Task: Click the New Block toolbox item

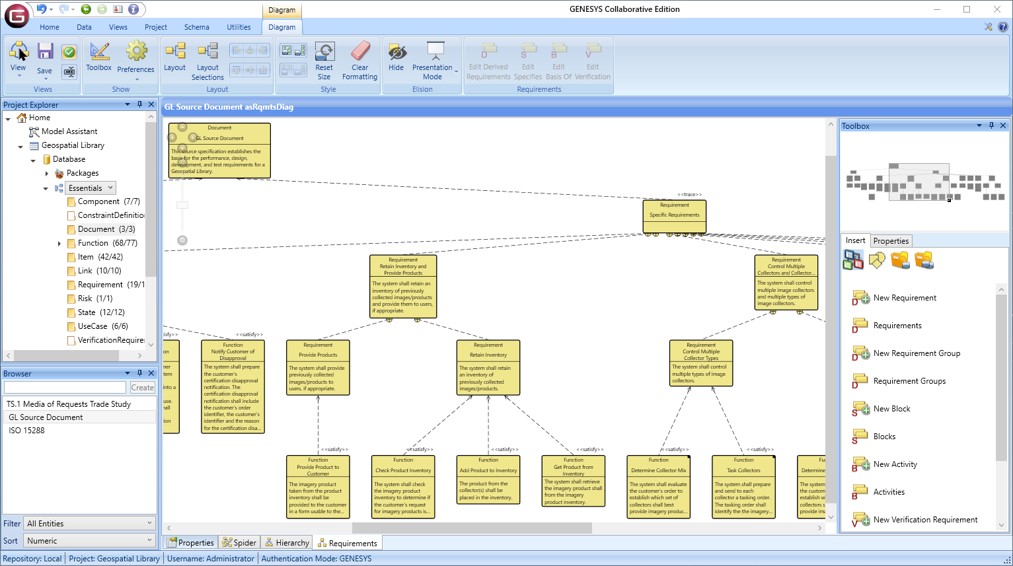Action: (891, 409)
